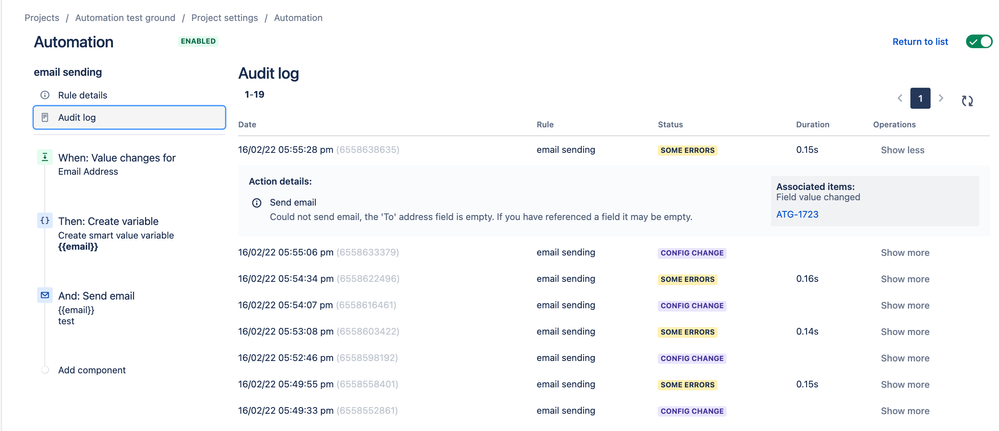999x431 pixels.
Task: Click 'Field value changed' text
Action: click(x=818, y=197)
